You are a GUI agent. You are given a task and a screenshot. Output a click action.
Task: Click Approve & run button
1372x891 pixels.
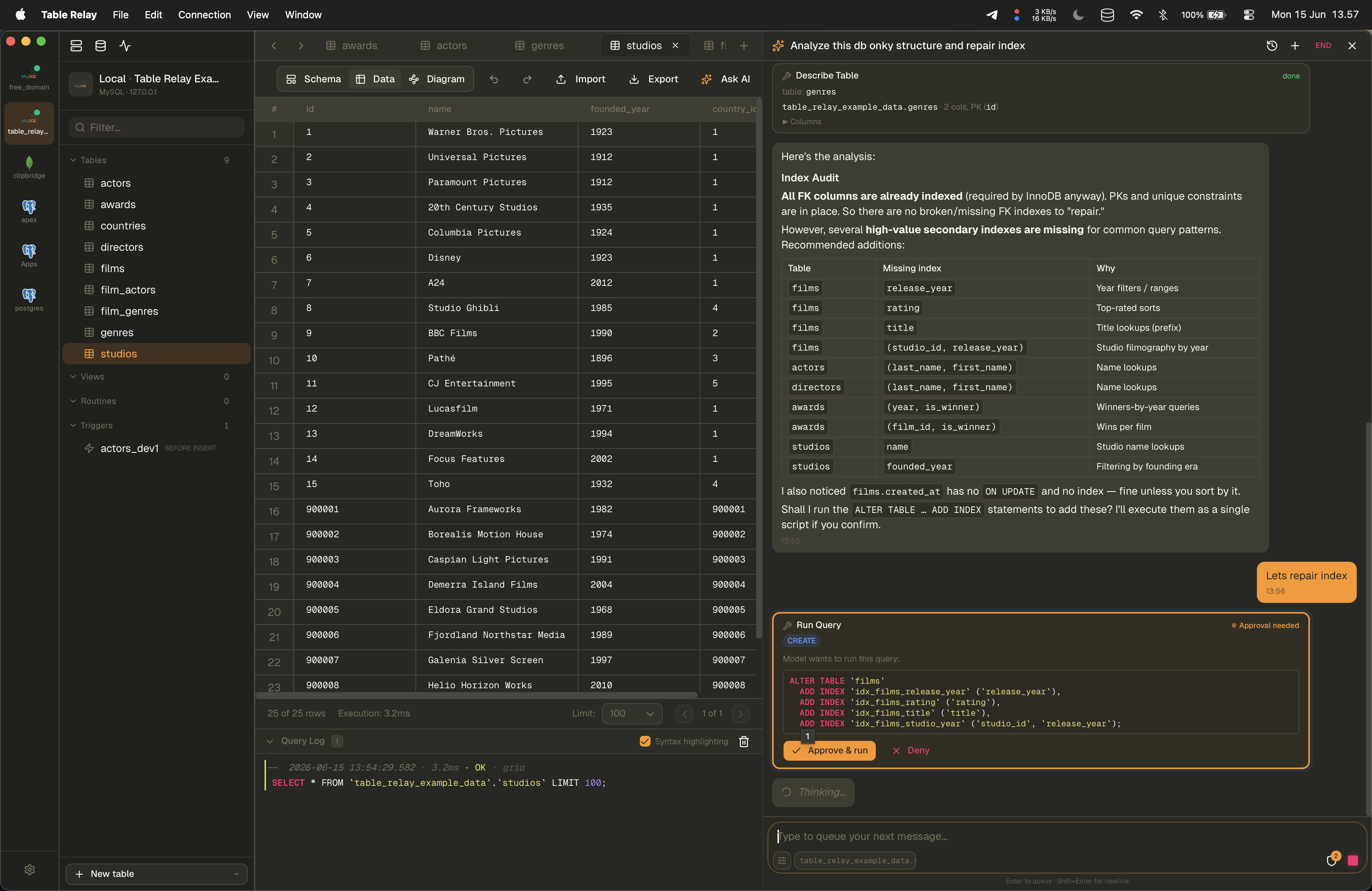pyautogui.click(x=830, y=750)
